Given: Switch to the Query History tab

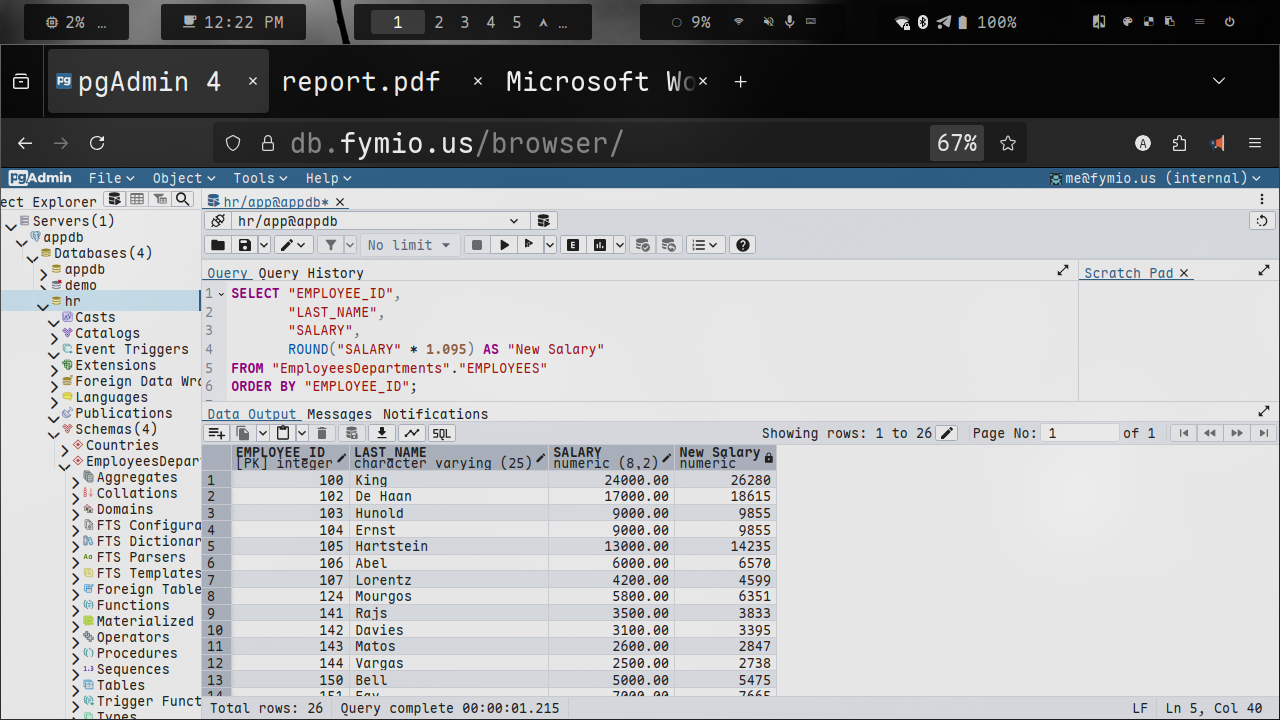Looking at the screenshot, I should pyautogui.click(x=311, y=273).
